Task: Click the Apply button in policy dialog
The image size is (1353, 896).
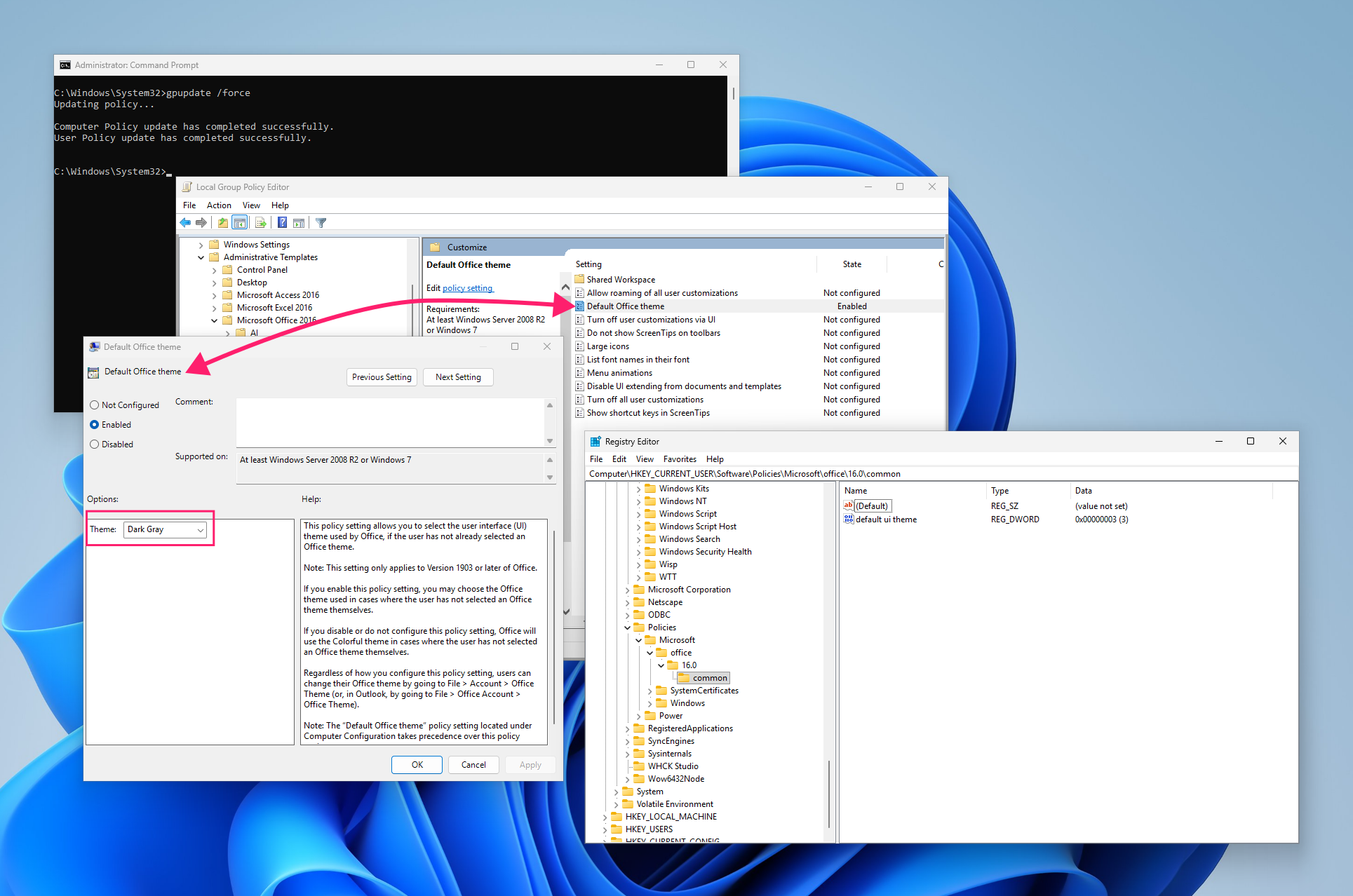Action: (530, 765)
